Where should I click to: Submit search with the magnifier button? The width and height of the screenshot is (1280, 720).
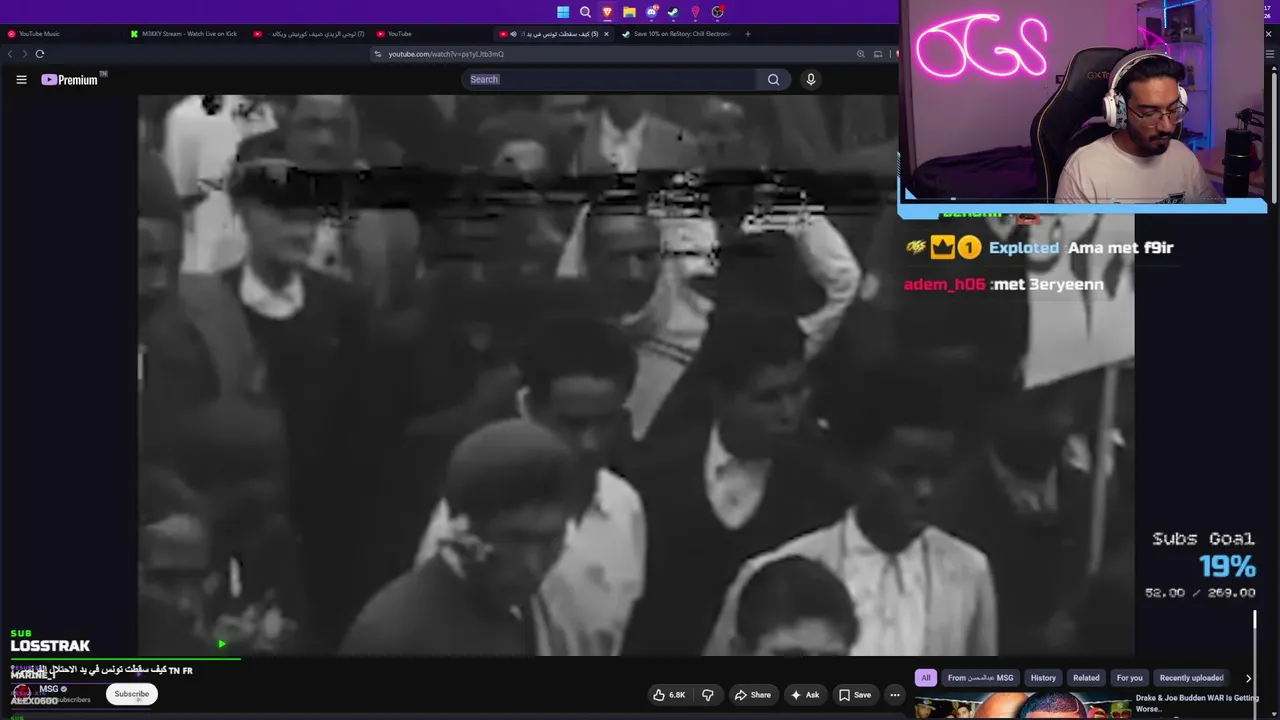pos(773,79)
